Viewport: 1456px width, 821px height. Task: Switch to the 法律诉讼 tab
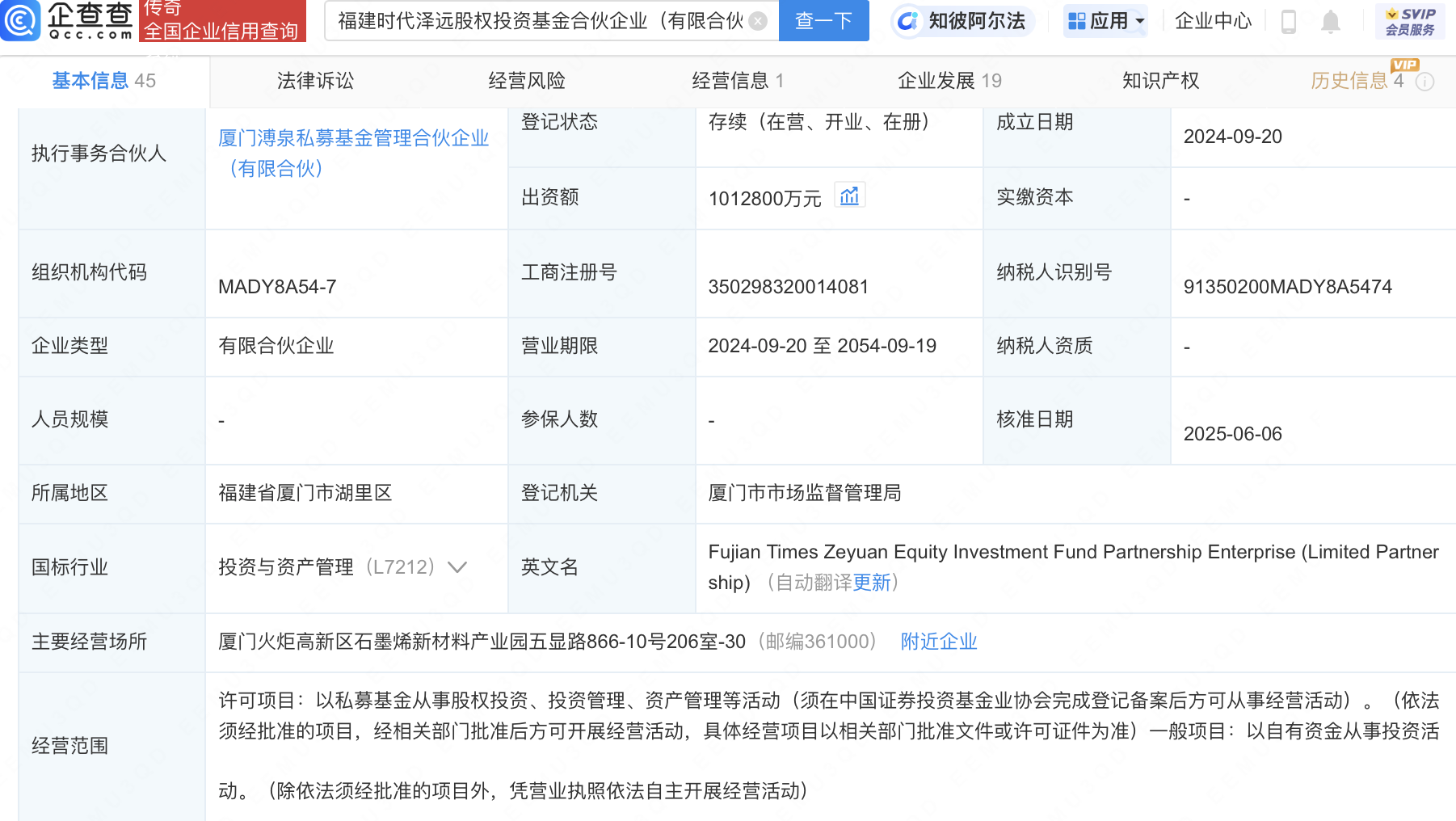click(314, 80)
